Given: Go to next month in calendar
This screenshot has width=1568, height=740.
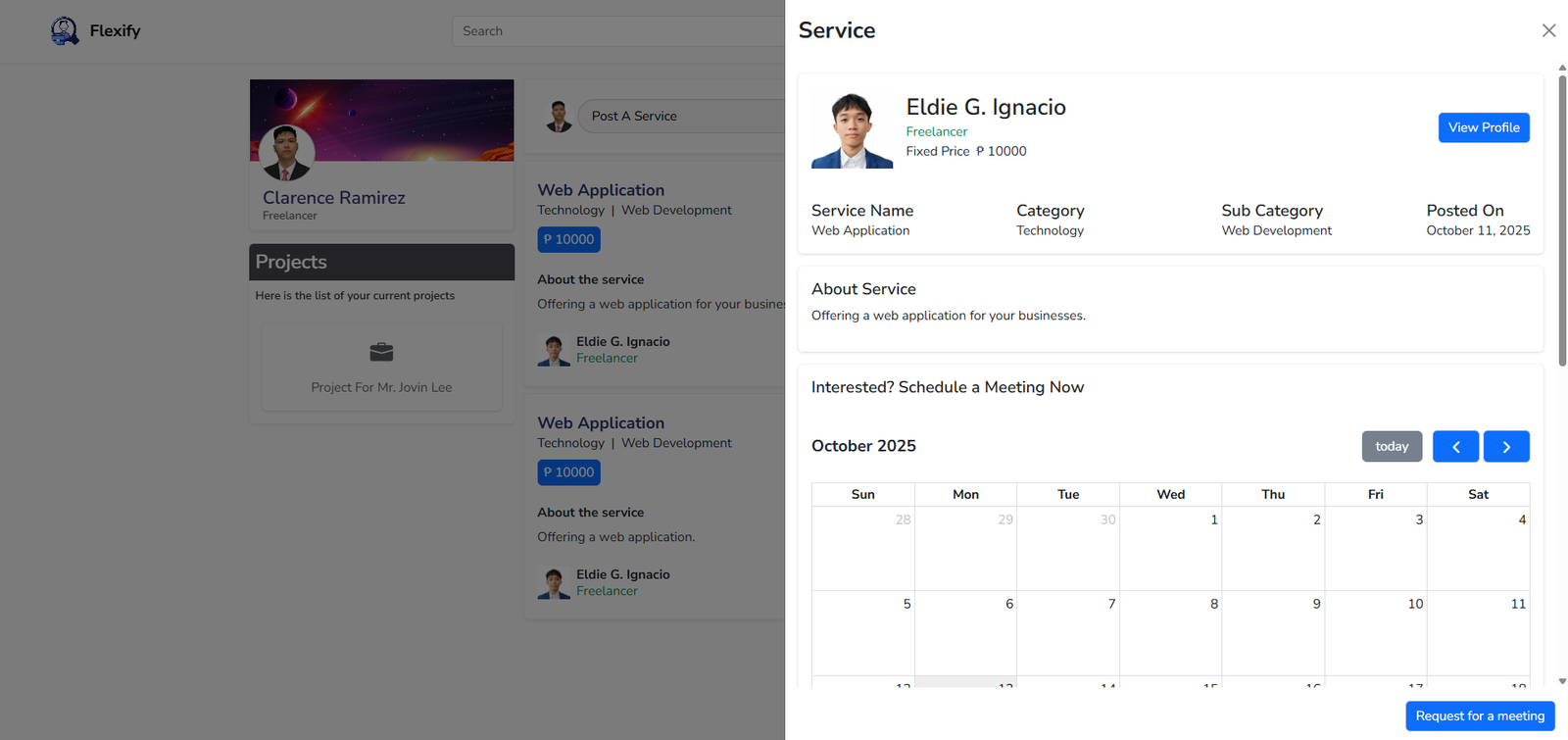Looking at the screenshot, I should [1506, 447].
